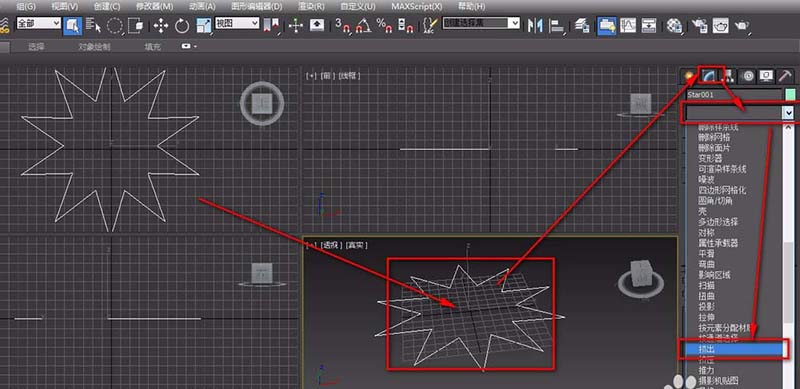Open 组(G) menu
Viewport: 800px width, 389px height.
coord(26,7)
